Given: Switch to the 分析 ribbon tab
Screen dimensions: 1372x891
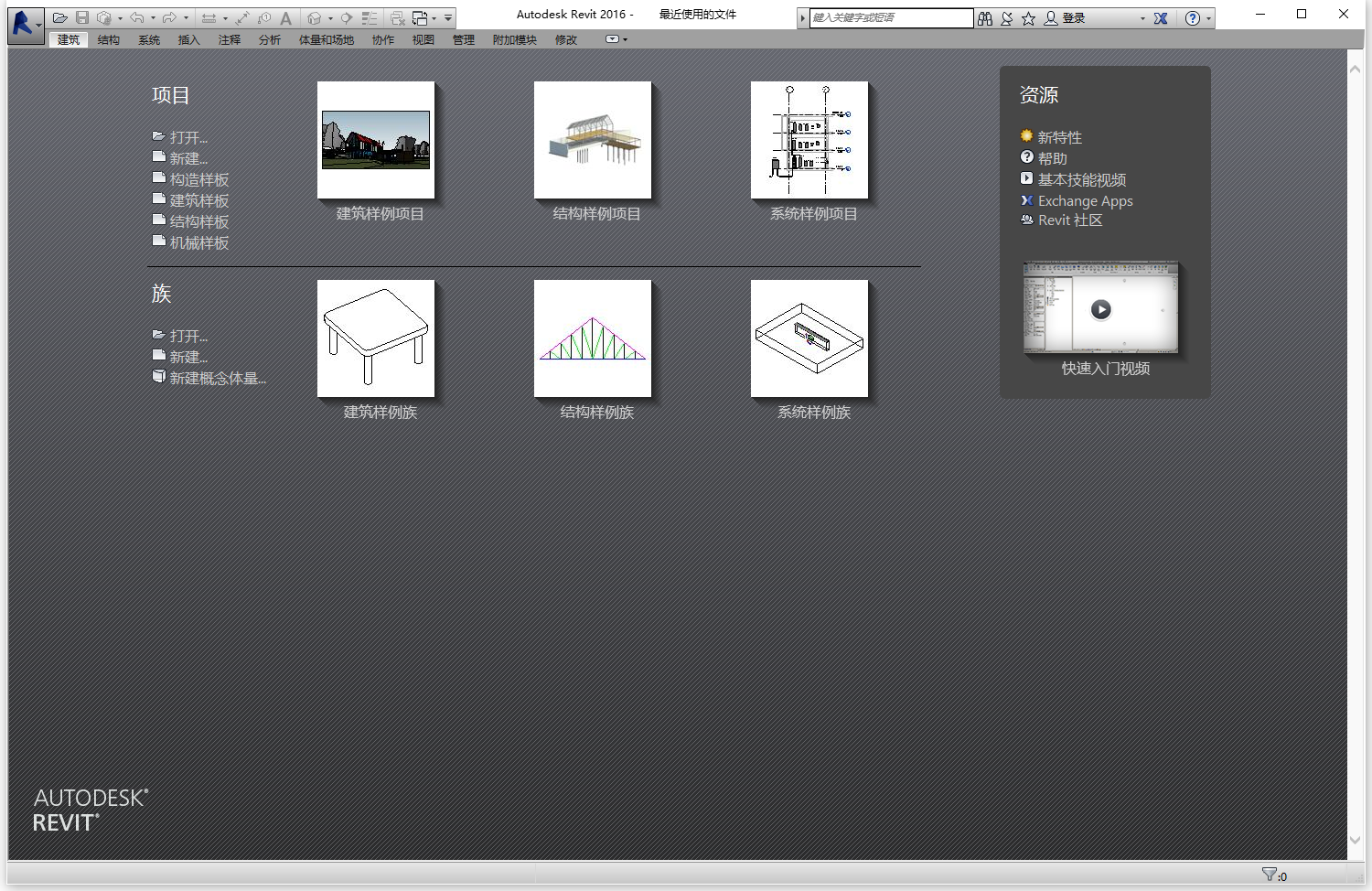Looking at the screenshot, I should 270,39.
